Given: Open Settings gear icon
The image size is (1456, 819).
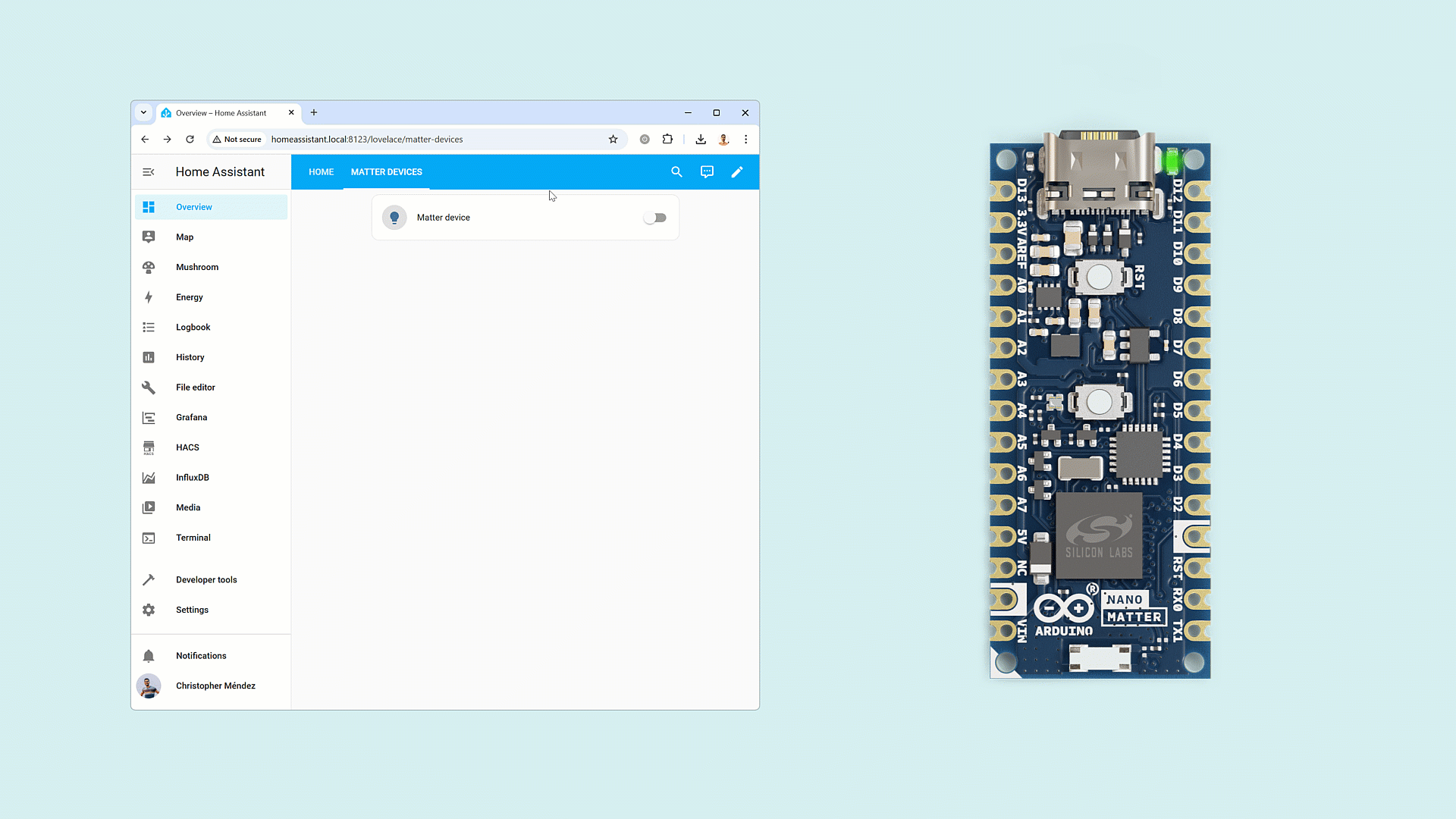Looking at the screenshot, I should [x=149, y=610].
